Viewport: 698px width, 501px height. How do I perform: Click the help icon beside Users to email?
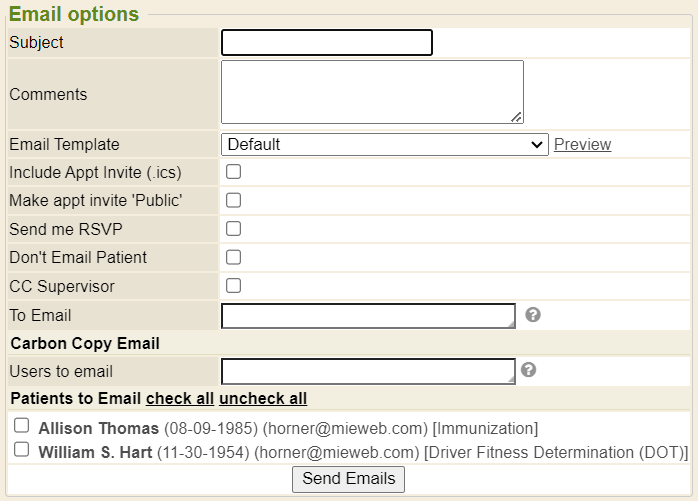click(x=529, y=370)
